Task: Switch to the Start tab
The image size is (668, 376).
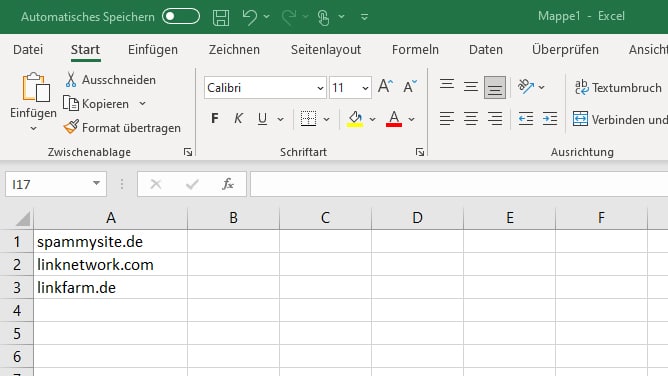Action: [x=85, y=49]
